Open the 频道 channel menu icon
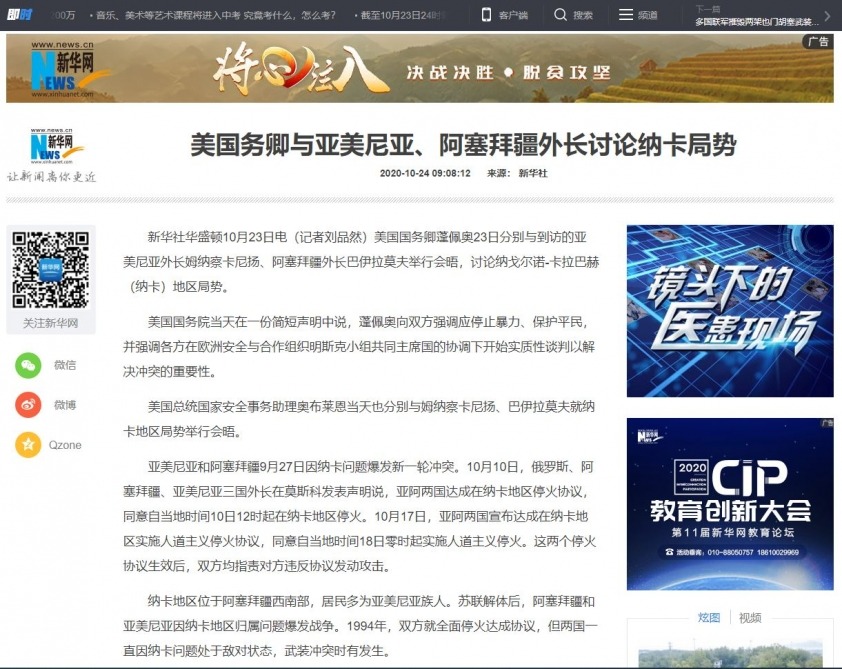 pos(625,15)
